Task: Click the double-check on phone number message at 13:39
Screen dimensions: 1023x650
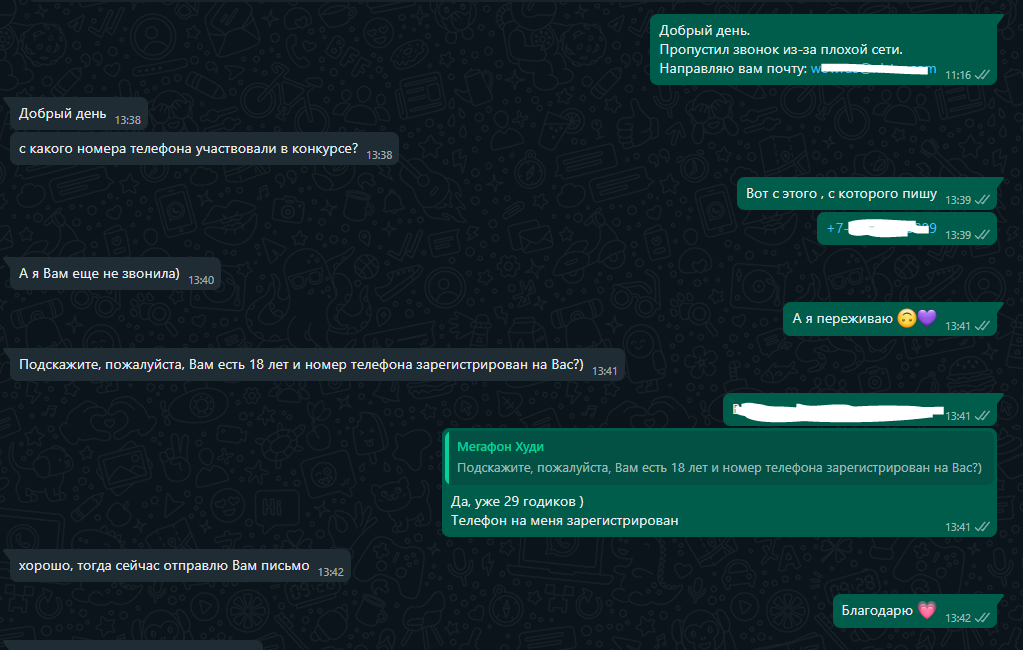Action: [982, 235]
